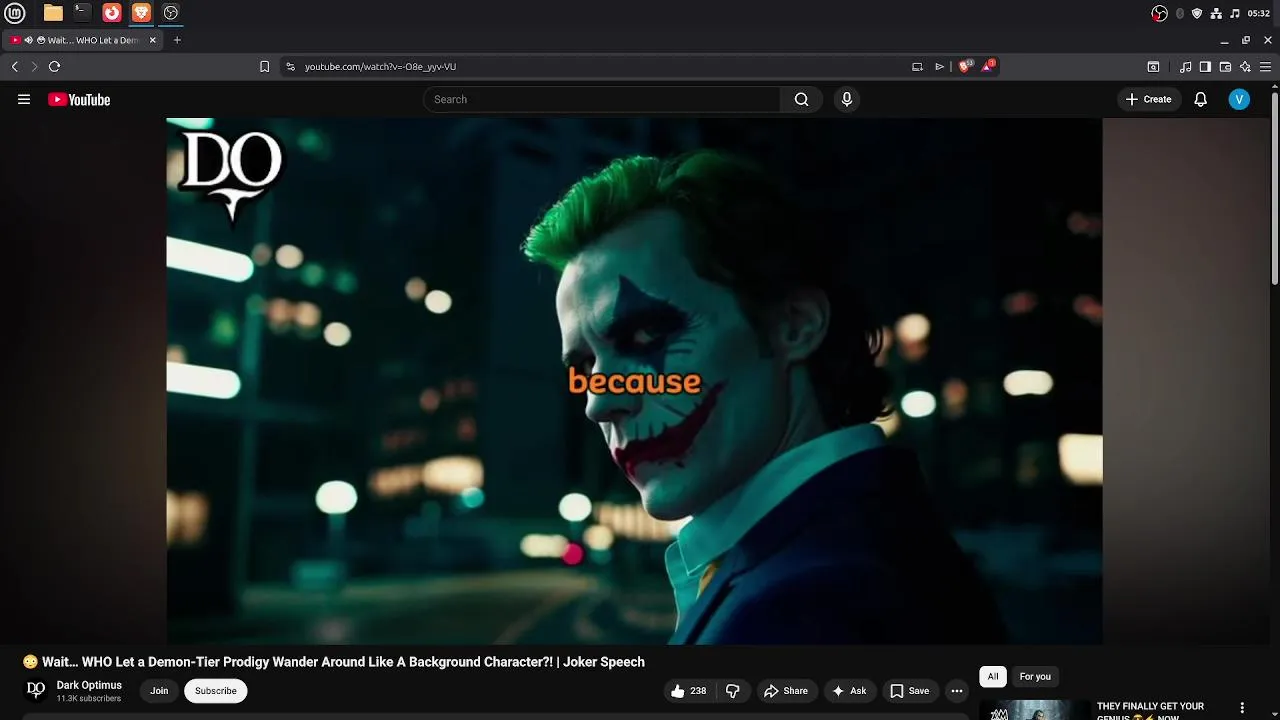Open the Create button
This screenshot has height=720, width=1280.
pyautogui.click(x=1149, y=99)
